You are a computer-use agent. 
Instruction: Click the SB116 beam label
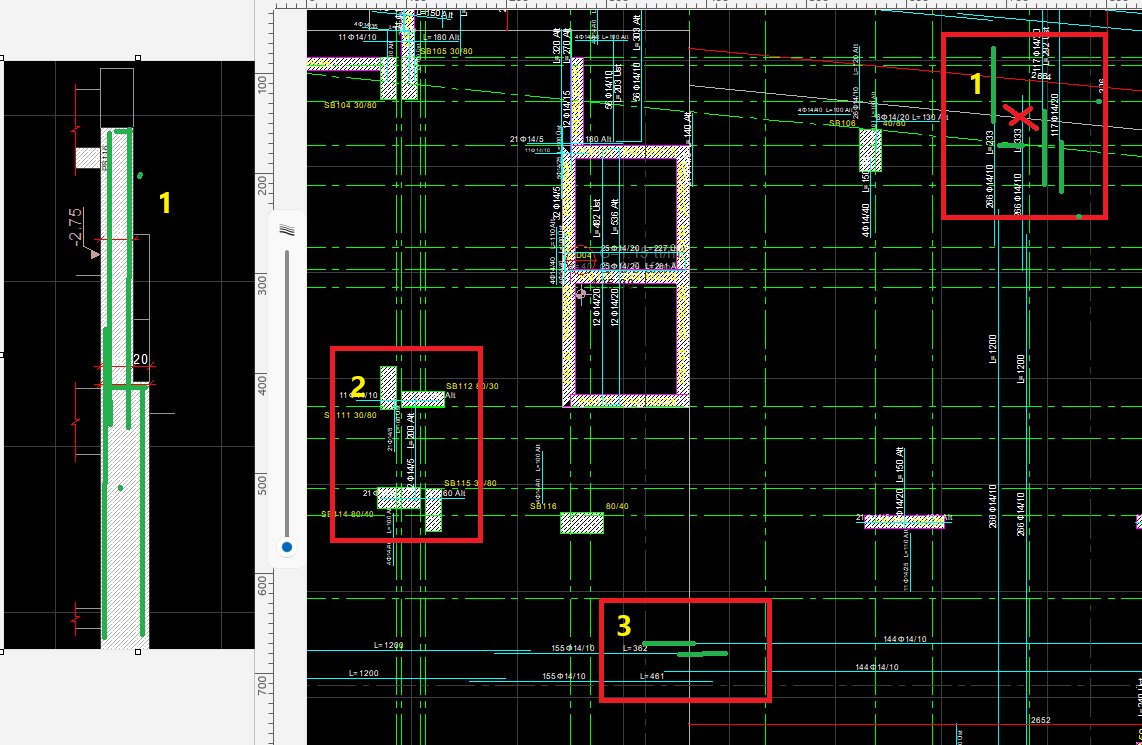[543, 506]
